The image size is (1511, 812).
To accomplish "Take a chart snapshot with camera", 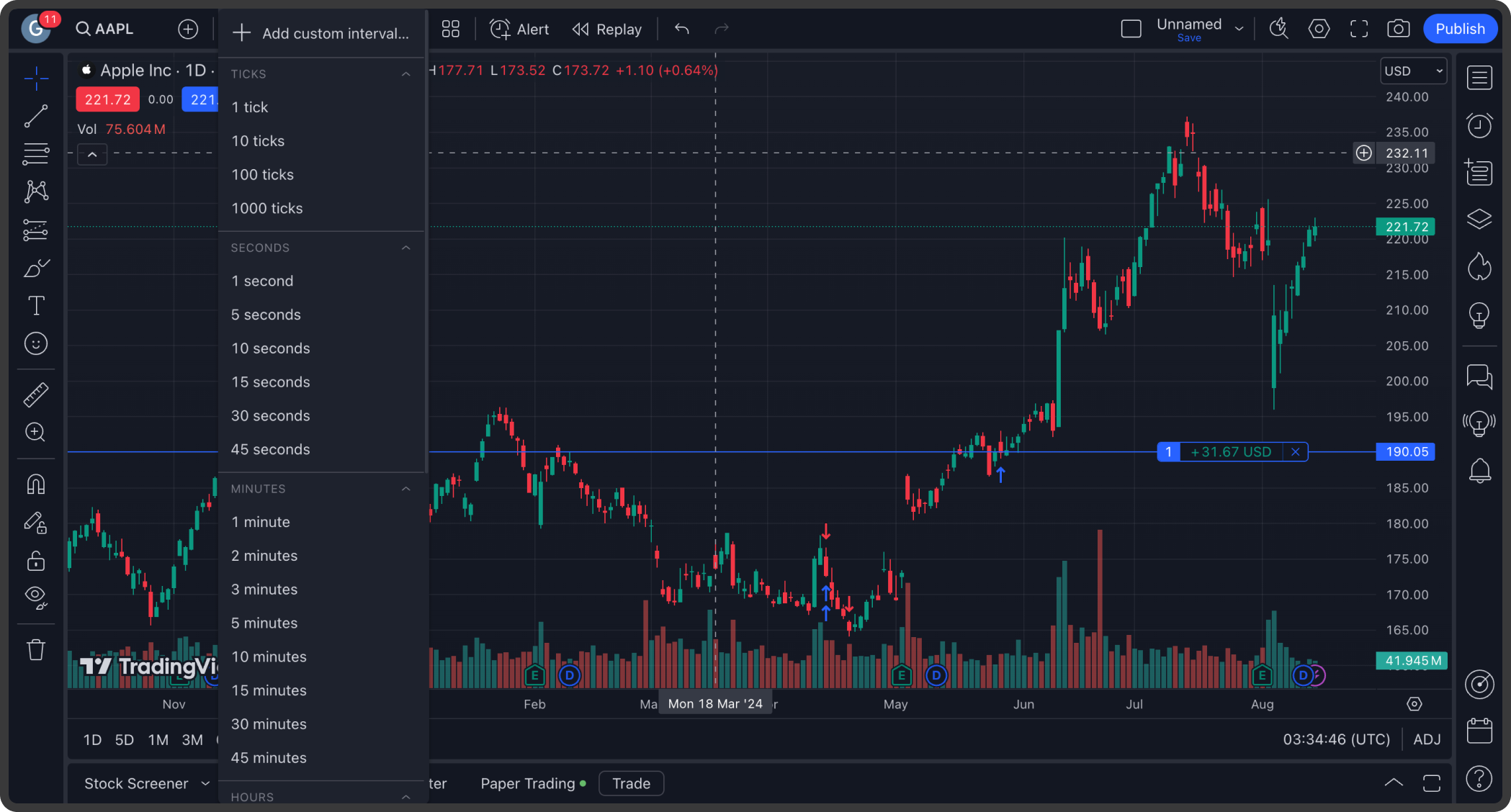I will pos(1399,29).
